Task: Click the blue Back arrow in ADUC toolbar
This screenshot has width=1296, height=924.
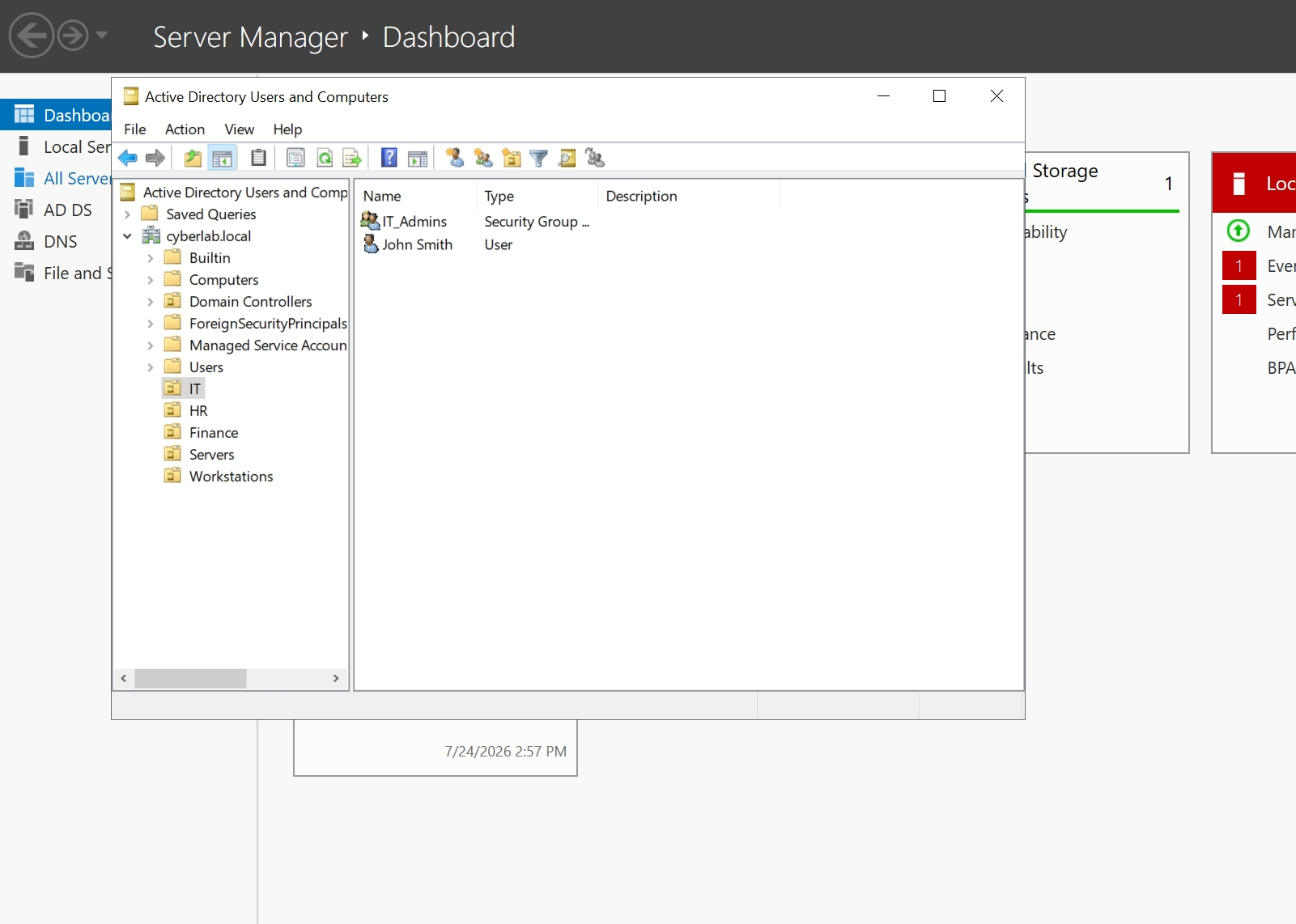Action: [128, 158]
